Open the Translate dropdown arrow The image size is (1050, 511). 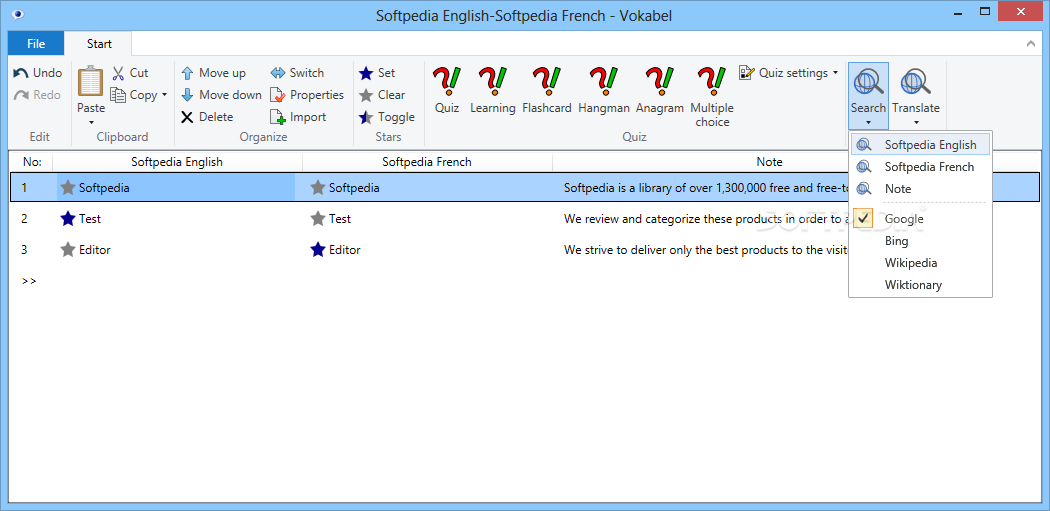915,123
